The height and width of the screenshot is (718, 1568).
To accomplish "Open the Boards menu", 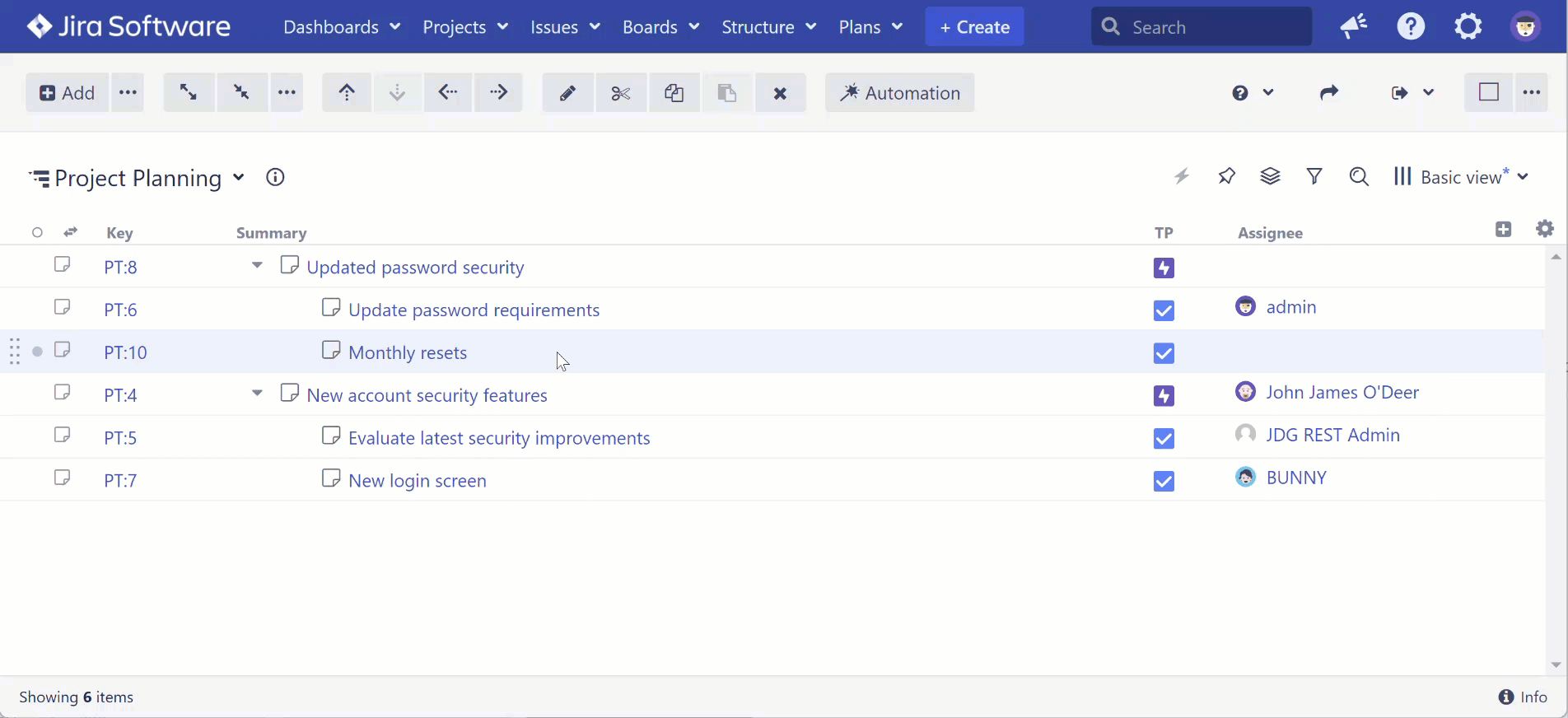I will (660, 27).
